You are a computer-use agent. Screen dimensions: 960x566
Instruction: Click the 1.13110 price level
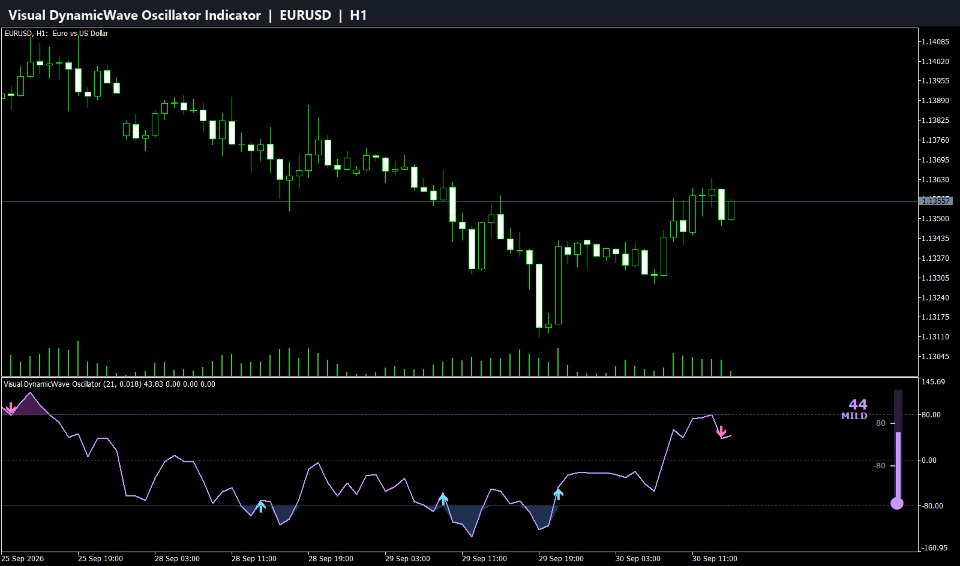pyautogui.click(x=936, y=337)
